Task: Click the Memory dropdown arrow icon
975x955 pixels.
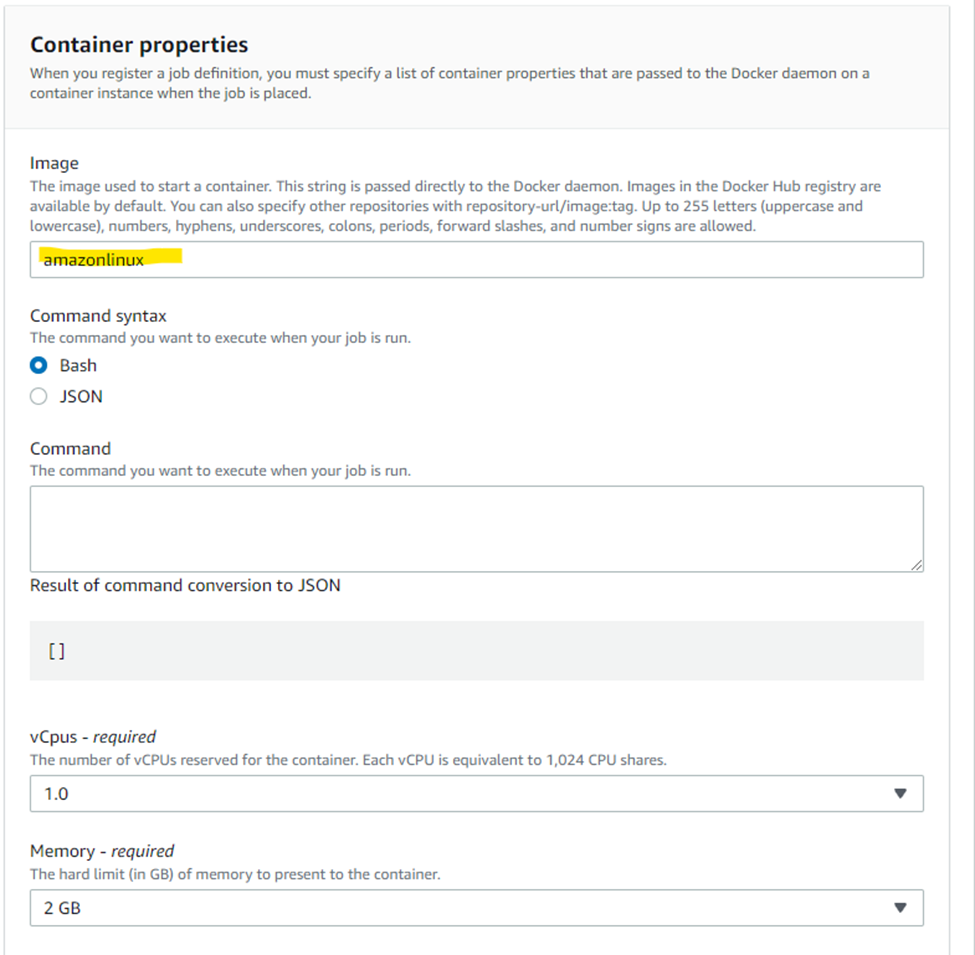Action: tap(899, 908)
